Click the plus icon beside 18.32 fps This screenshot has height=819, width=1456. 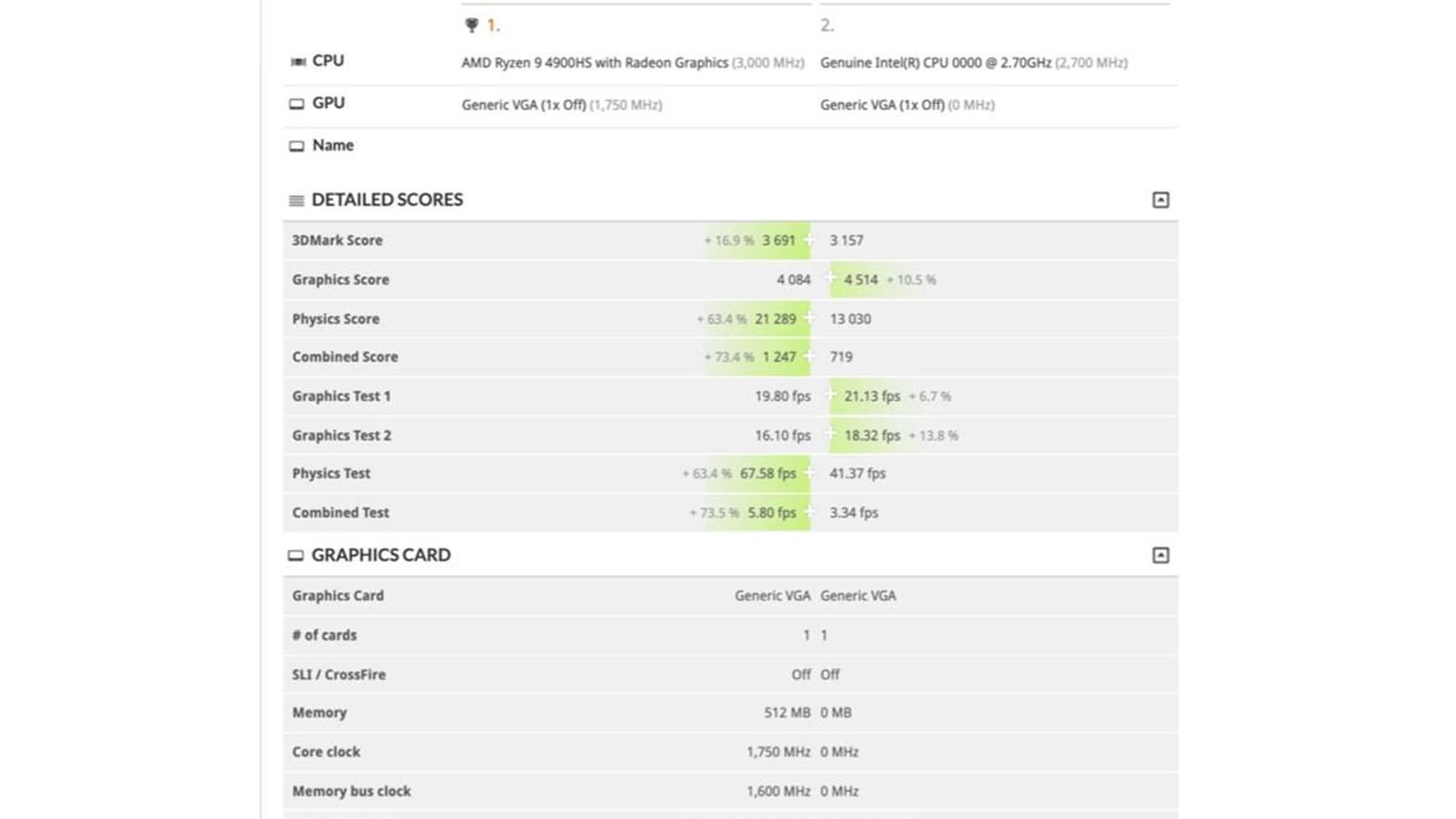[830, 435]
